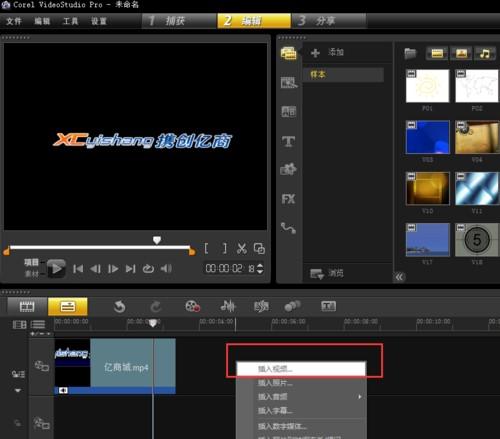Select 项目 project playback mode

point(31,262)
